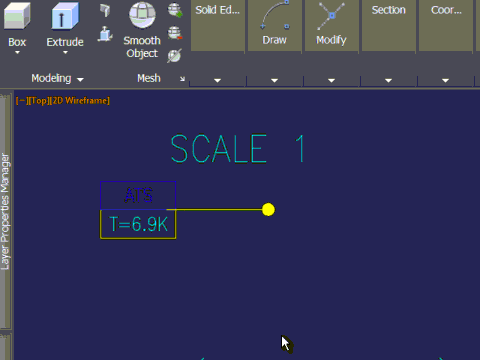Select the Box solid tool icon
This screenshot has width=480, height=360.
click(17, 16)
